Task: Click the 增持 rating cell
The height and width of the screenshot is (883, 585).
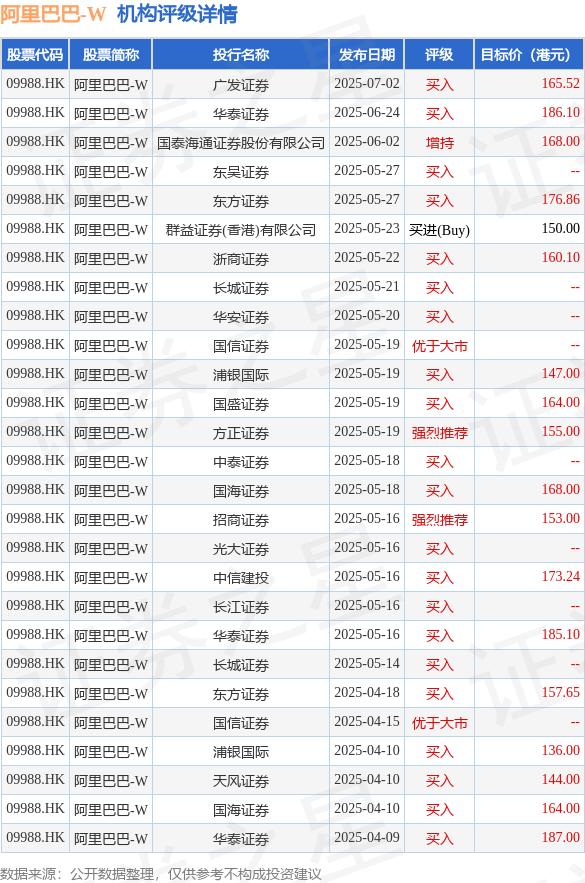Action: pyautogui.click(x=439, y=142)
